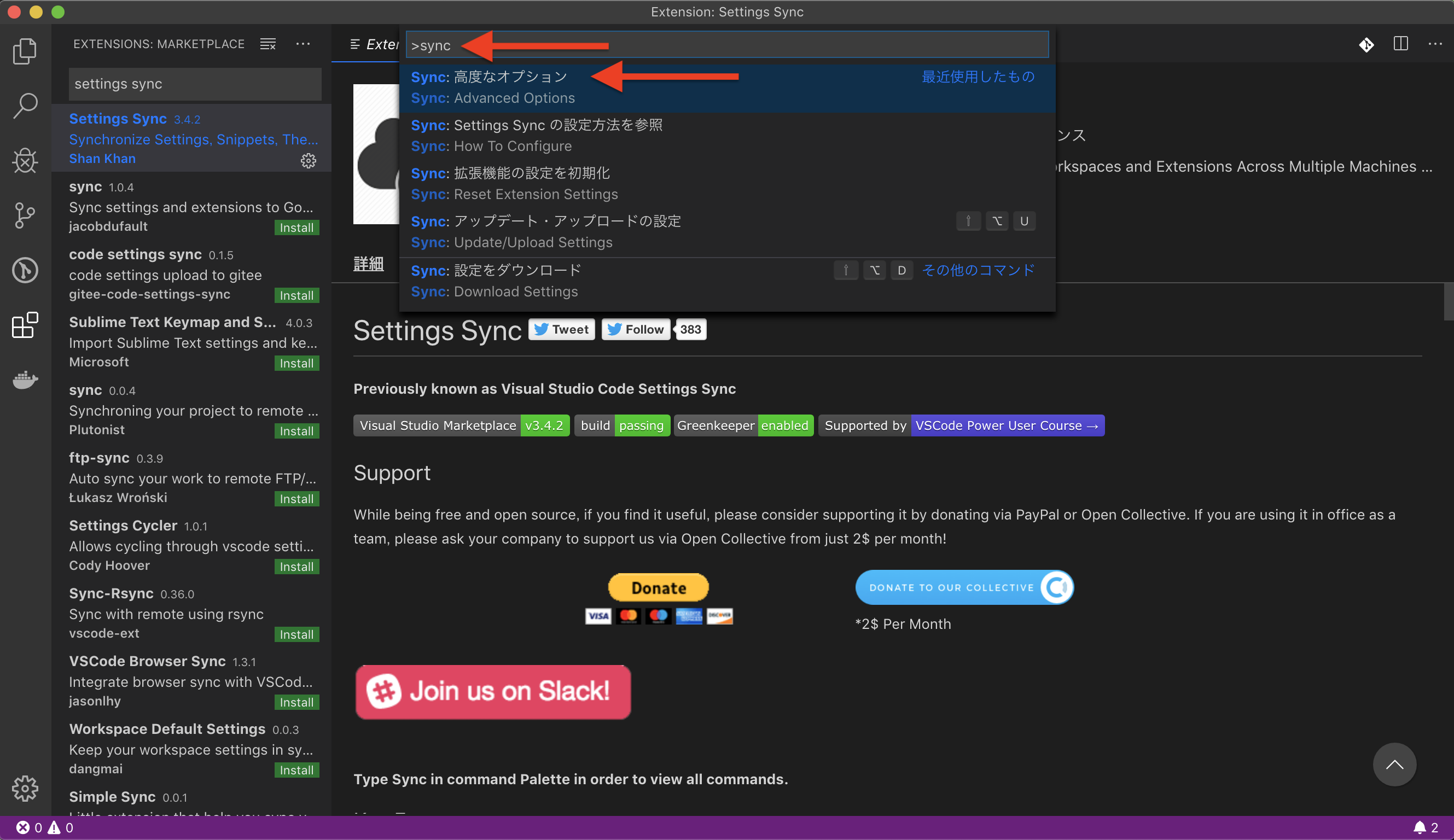Screen dimensions: 1454x840
Task: Run Sync: How To Configure command
Action: click(727, 136)
